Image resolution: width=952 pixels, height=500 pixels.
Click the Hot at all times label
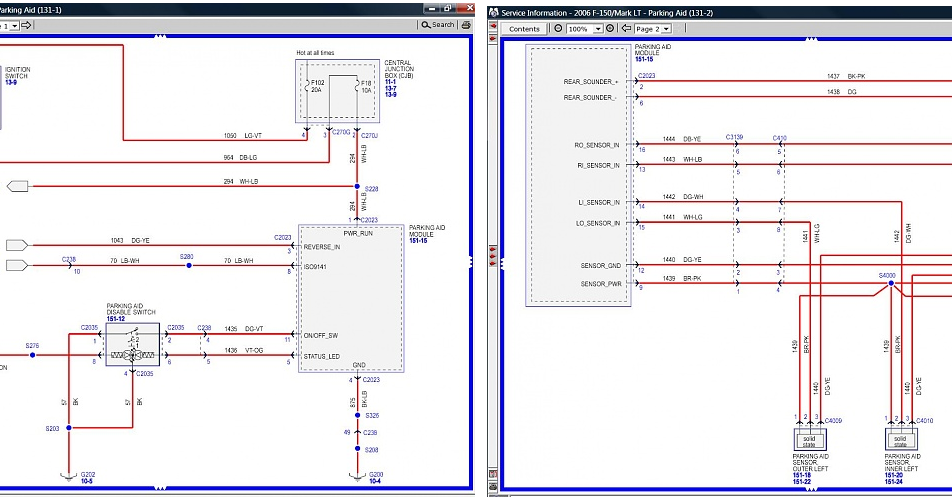[315, 53]
